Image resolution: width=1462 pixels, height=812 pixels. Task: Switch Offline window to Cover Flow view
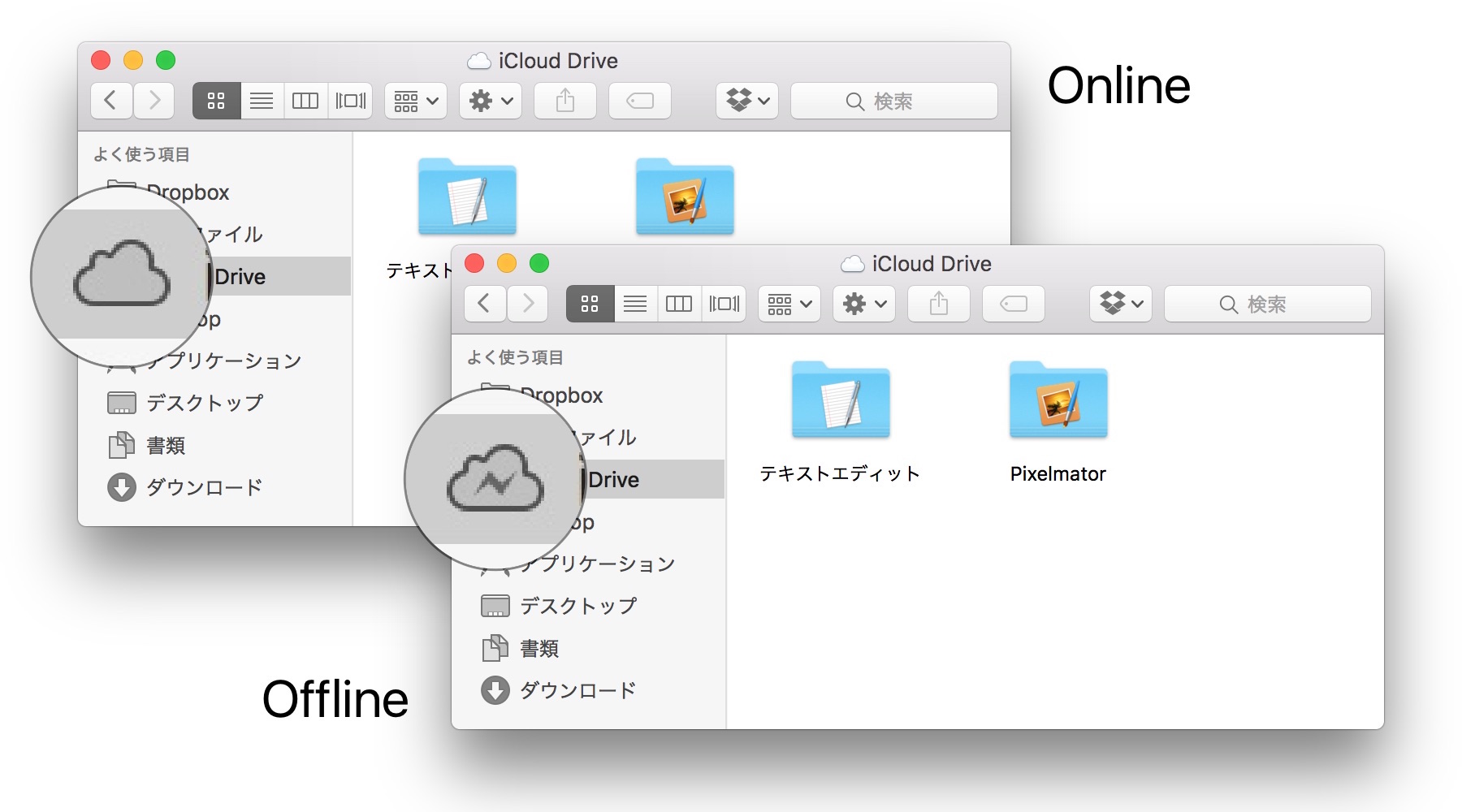coord(724,304)
